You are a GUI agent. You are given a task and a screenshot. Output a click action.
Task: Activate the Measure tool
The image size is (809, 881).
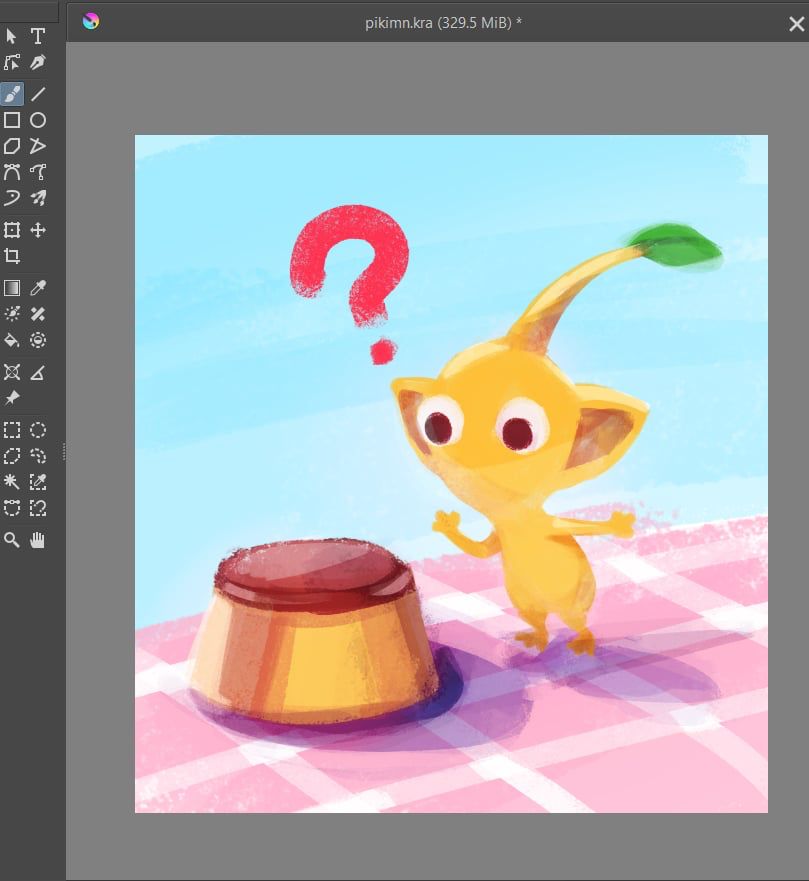pos(38,372)
